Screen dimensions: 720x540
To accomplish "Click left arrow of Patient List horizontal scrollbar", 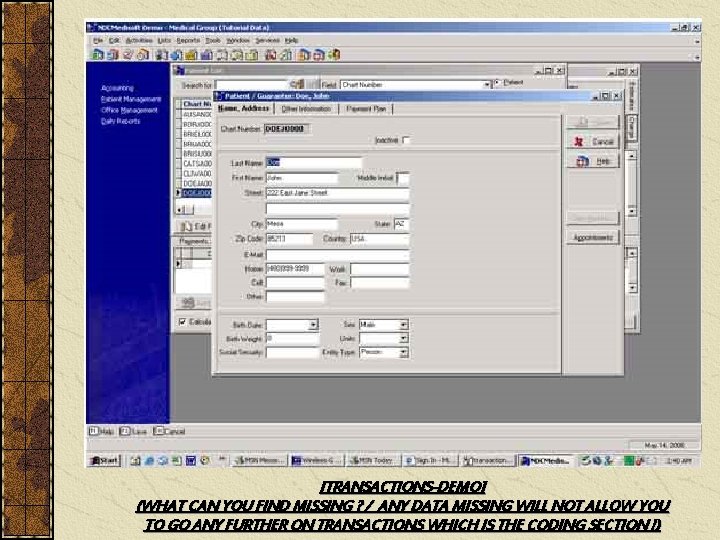I will (181, 210).
